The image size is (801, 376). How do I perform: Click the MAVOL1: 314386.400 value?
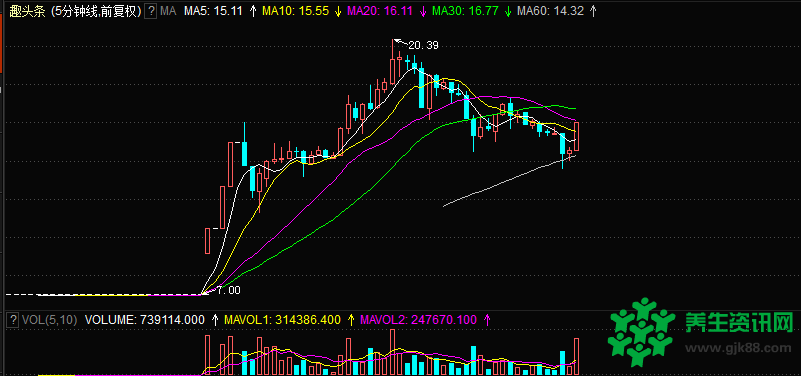[x=282, y=320]
